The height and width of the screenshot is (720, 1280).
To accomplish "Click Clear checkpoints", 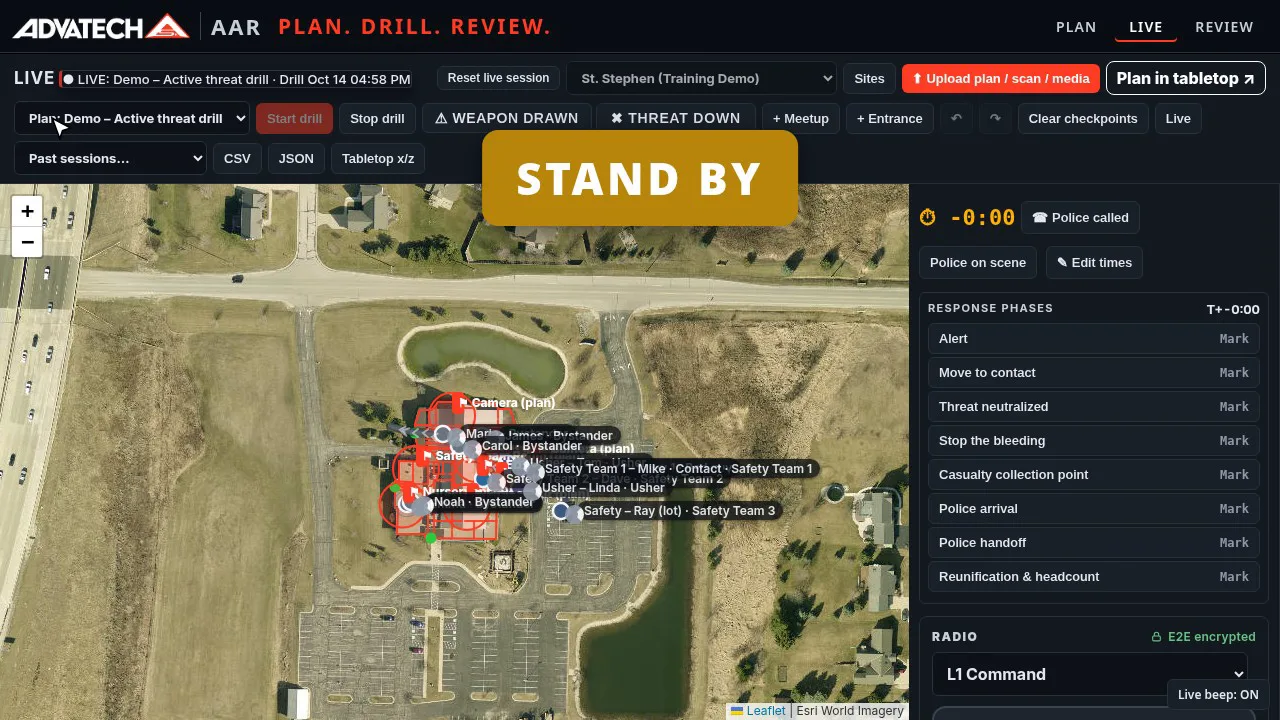I will [1083, 118].
